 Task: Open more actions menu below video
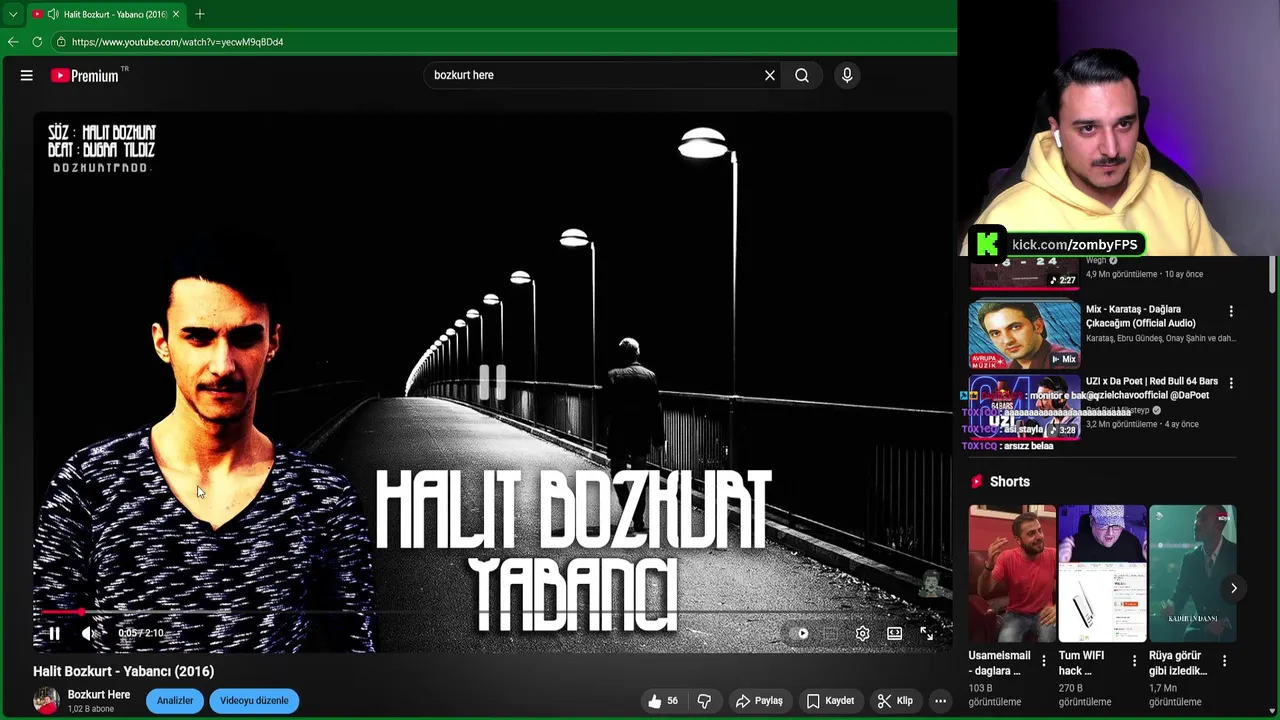point(940,701)
